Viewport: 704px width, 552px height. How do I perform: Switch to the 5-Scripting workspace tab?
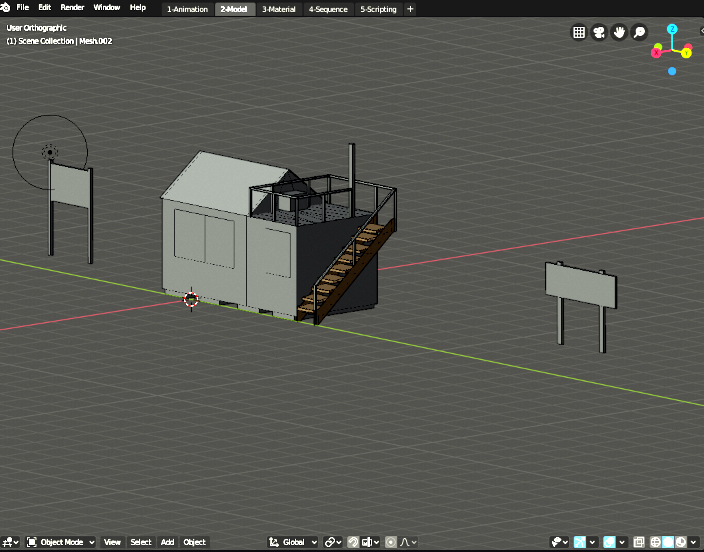[x=378, y=9]
